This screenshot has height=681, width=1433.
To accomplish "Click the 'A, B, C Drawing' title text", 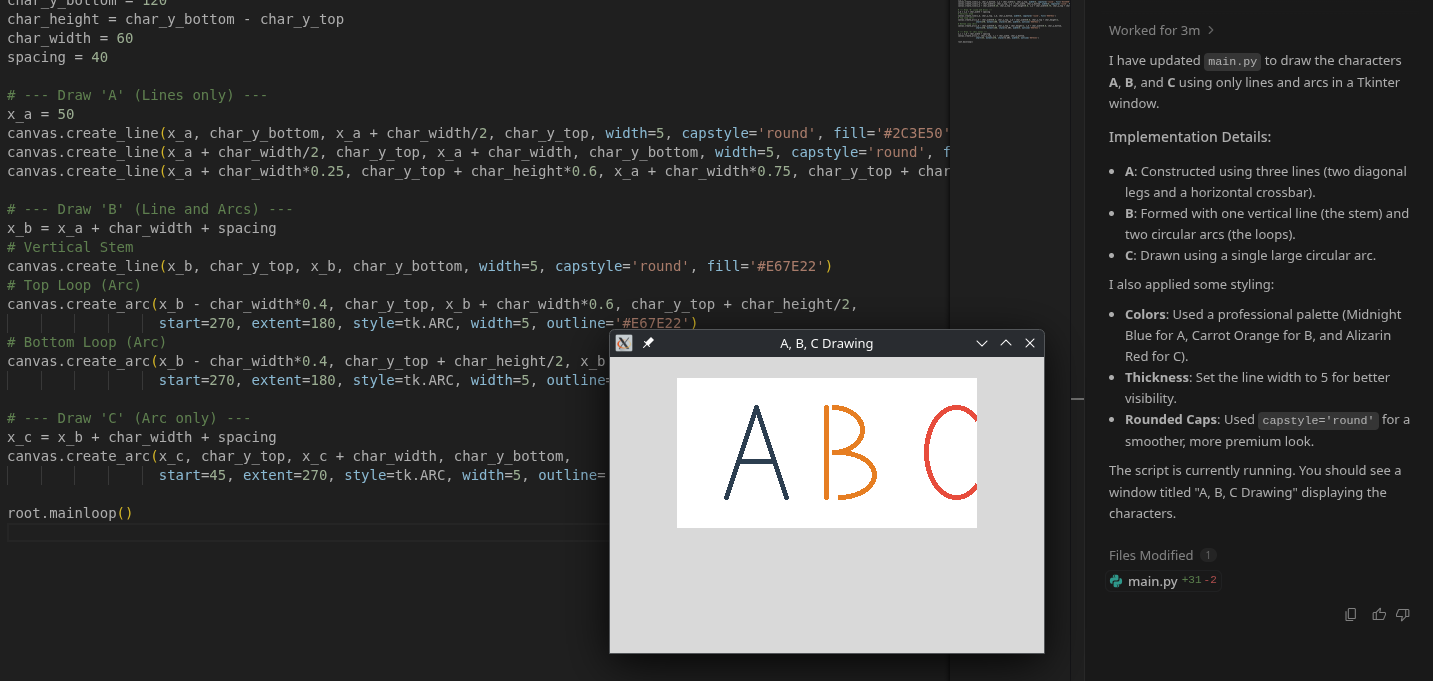I will click(826, 343).
